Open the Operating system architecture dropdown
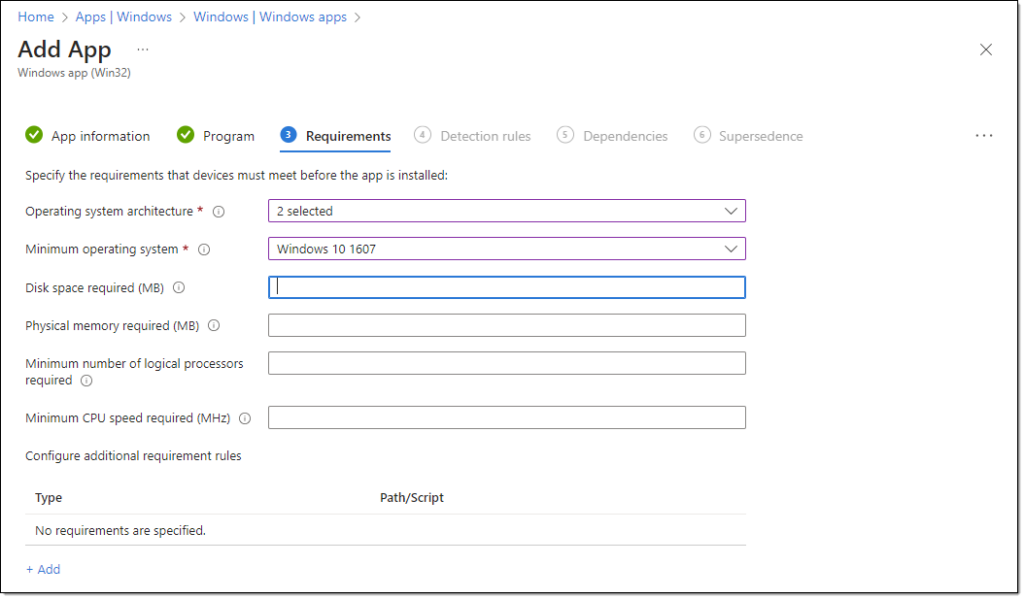The width and height of the screenshot is (1024, 599). 506,211
